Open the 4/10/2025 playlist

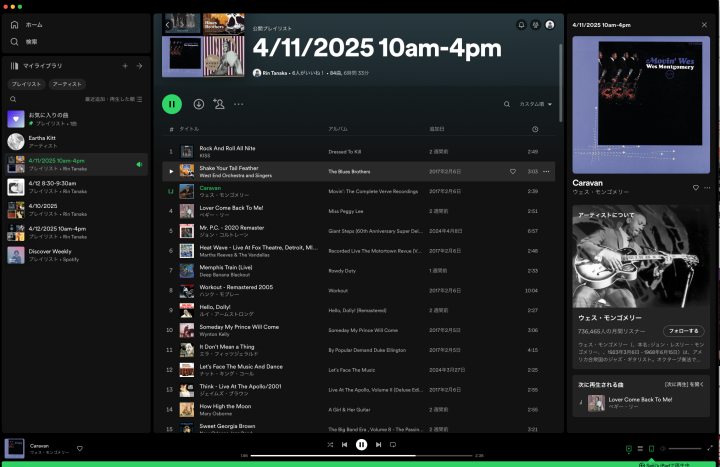click(x=76, y=210)
